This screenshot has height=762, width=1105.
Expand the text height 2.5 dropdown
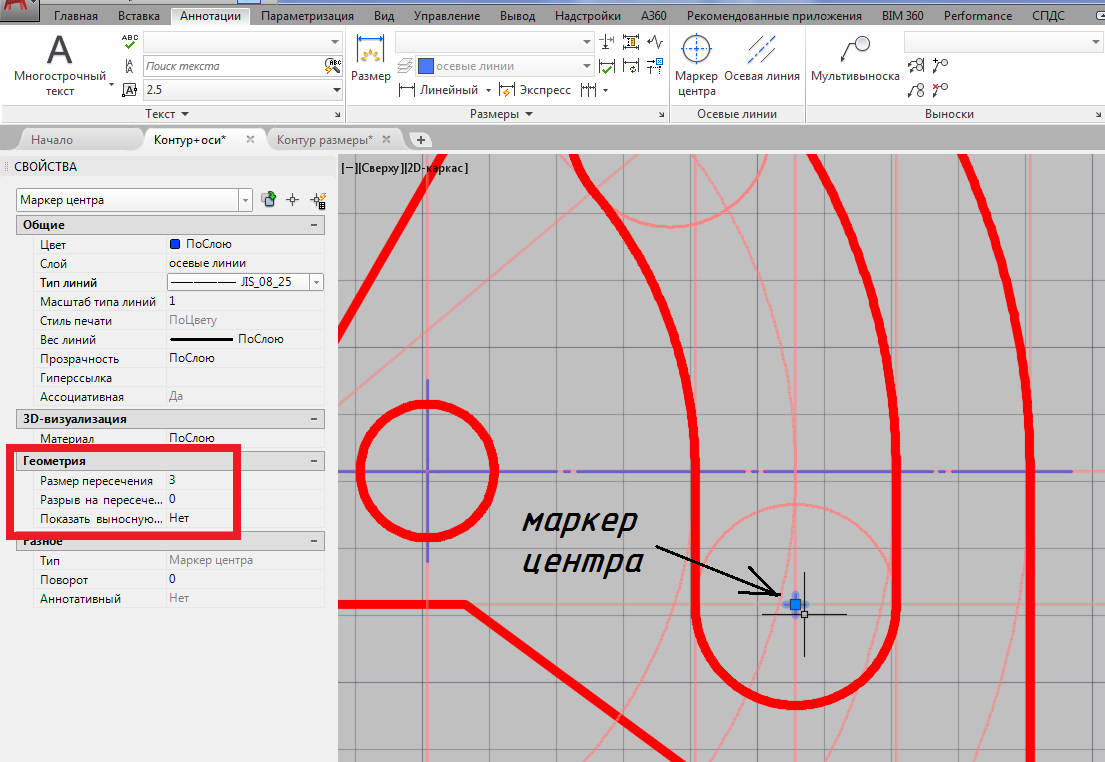336,90
